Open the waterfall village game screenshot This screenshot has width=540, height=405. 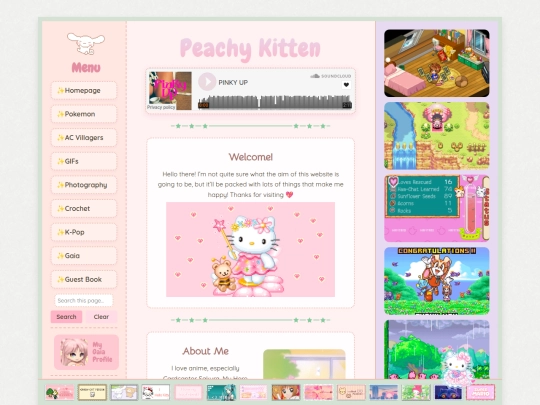point(437,136)
